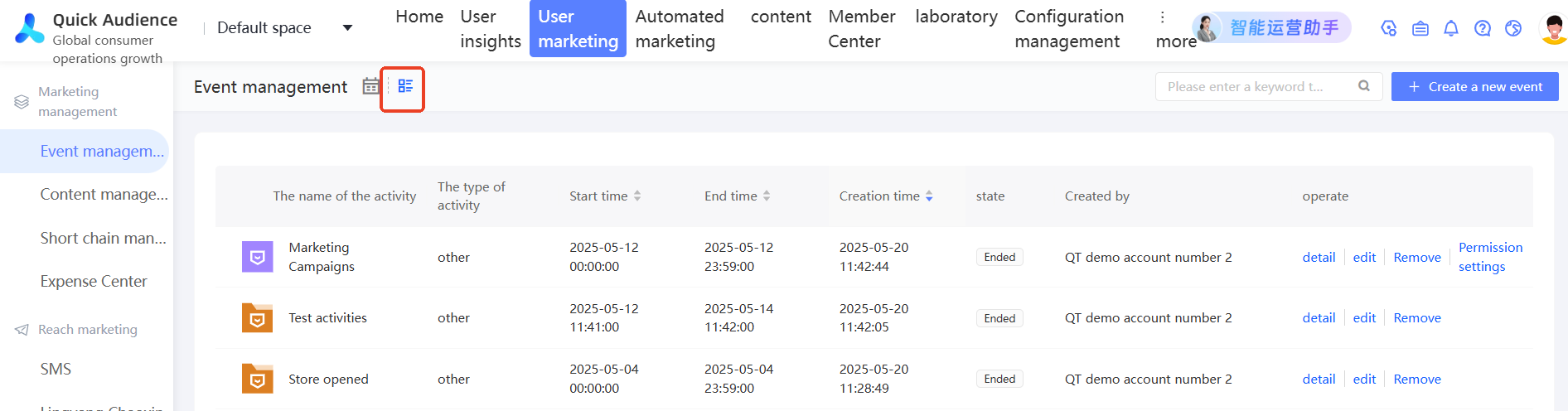This screenshot has height=411, width=1568.
Task: Open the notifications bell
Action: coord(1451,29)
